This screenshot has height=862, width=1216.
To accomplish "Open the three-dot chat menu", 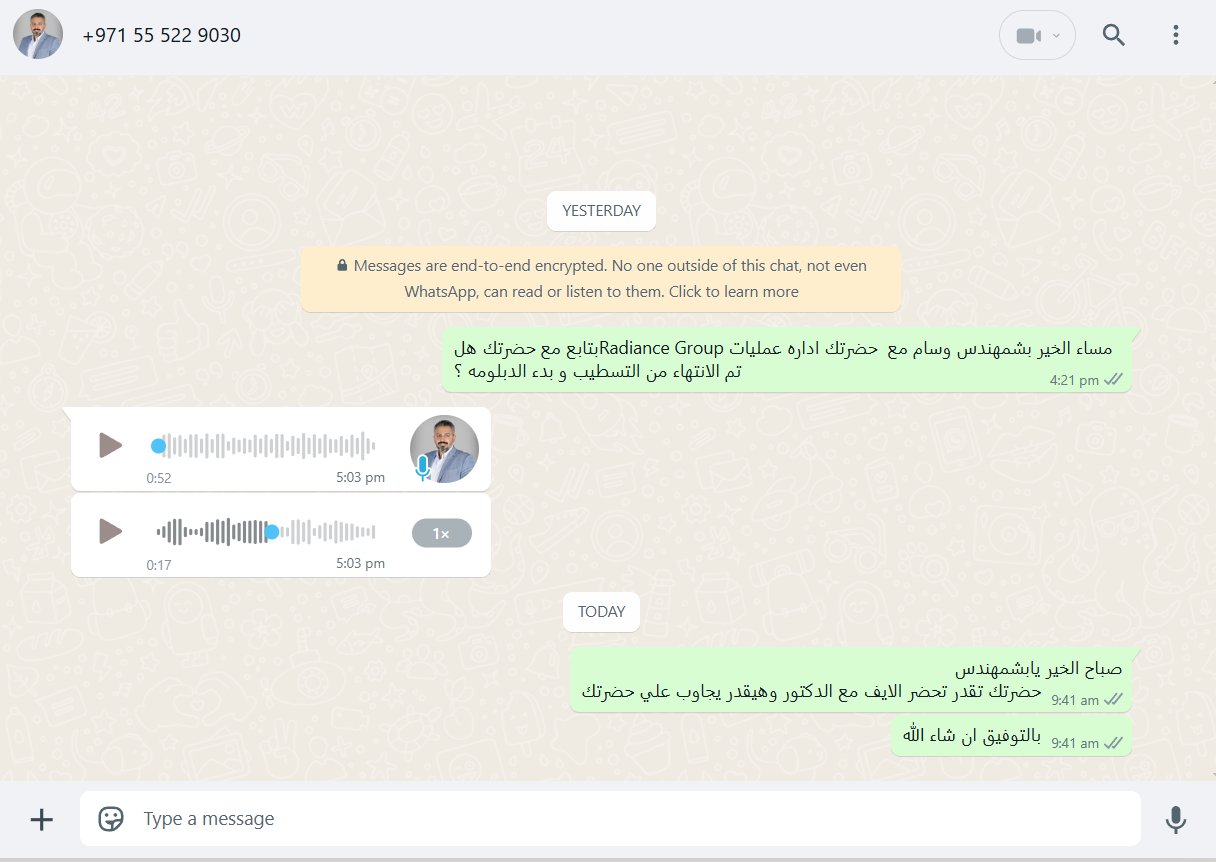I will pos(1176,35).
